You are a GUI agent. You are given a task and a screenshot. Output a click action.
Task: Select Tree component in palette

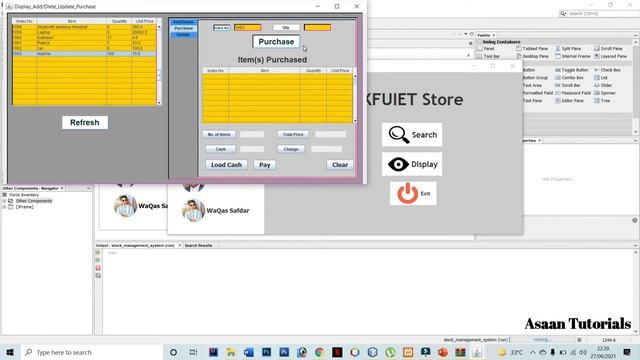click(602, 101)
